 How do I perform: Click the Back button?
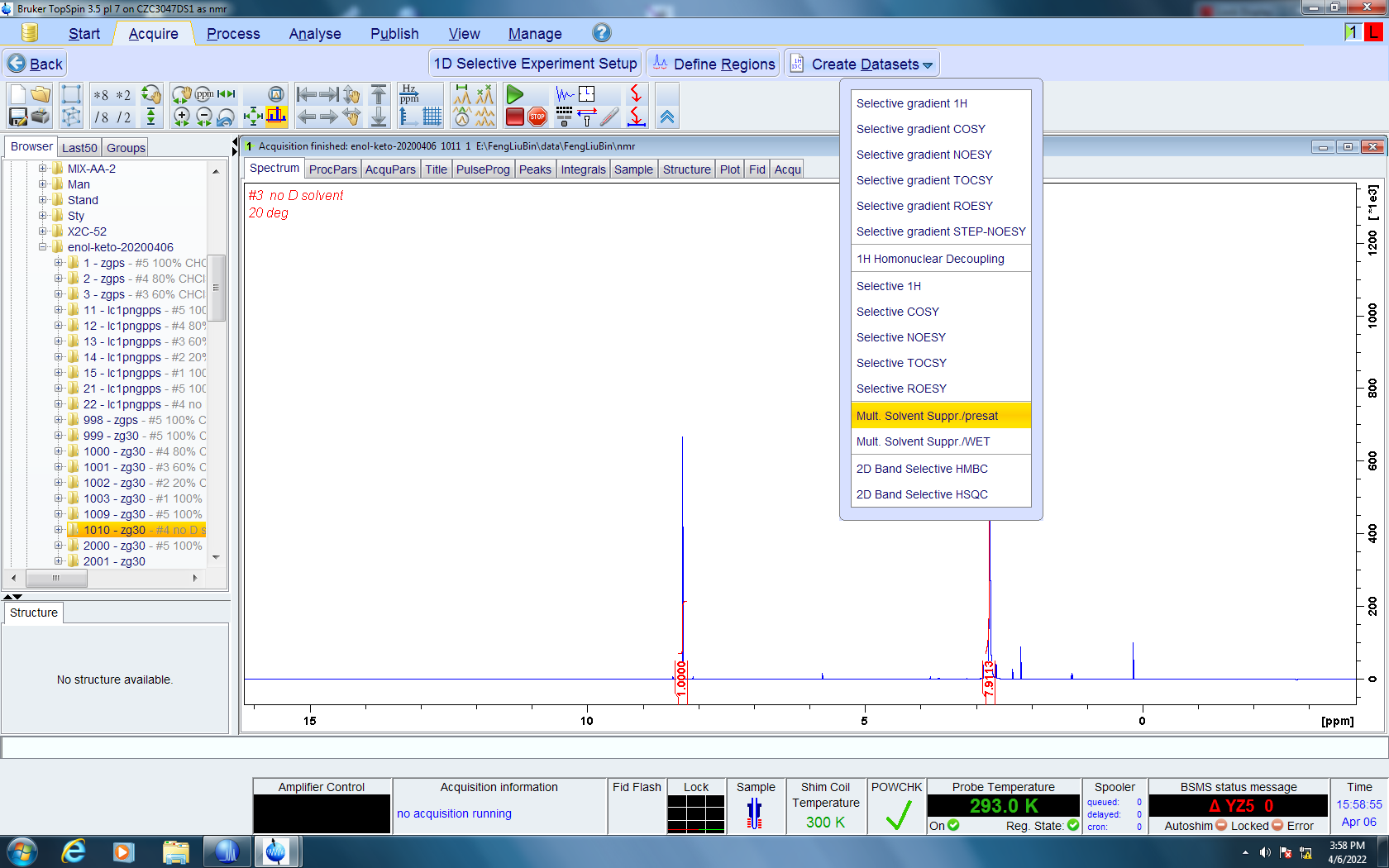pos(36,64)
